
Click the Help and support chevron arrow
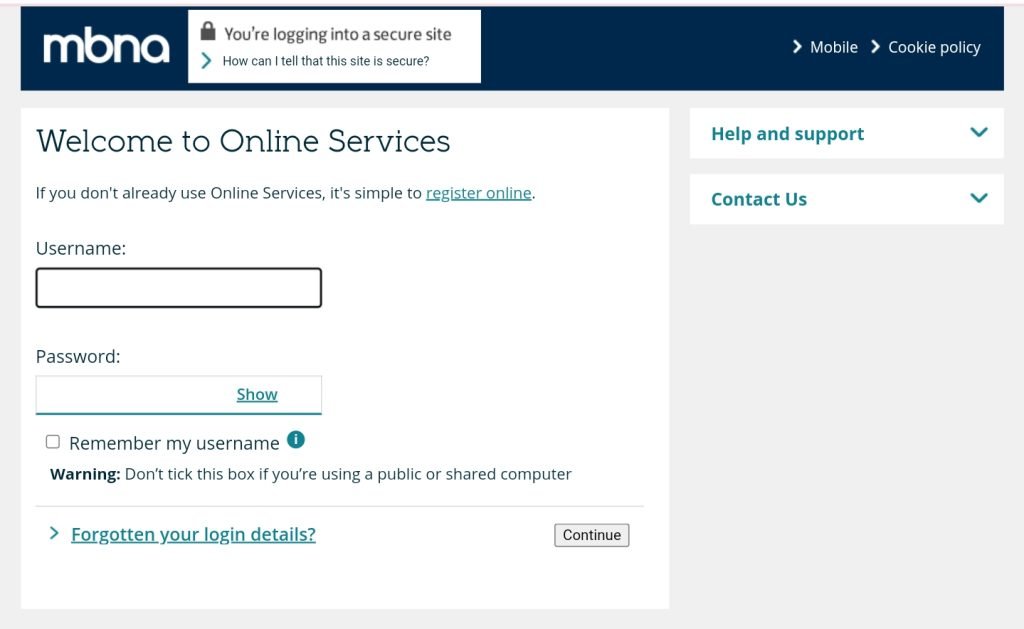coord(978,132)
